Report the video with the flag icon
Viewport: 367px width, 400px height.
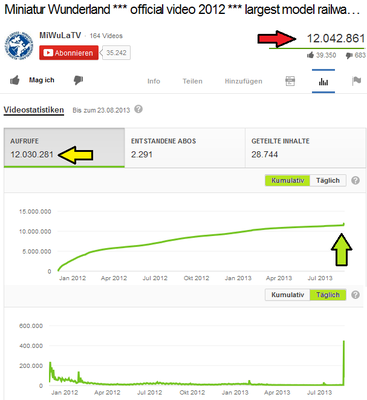[x=356, y=81]
